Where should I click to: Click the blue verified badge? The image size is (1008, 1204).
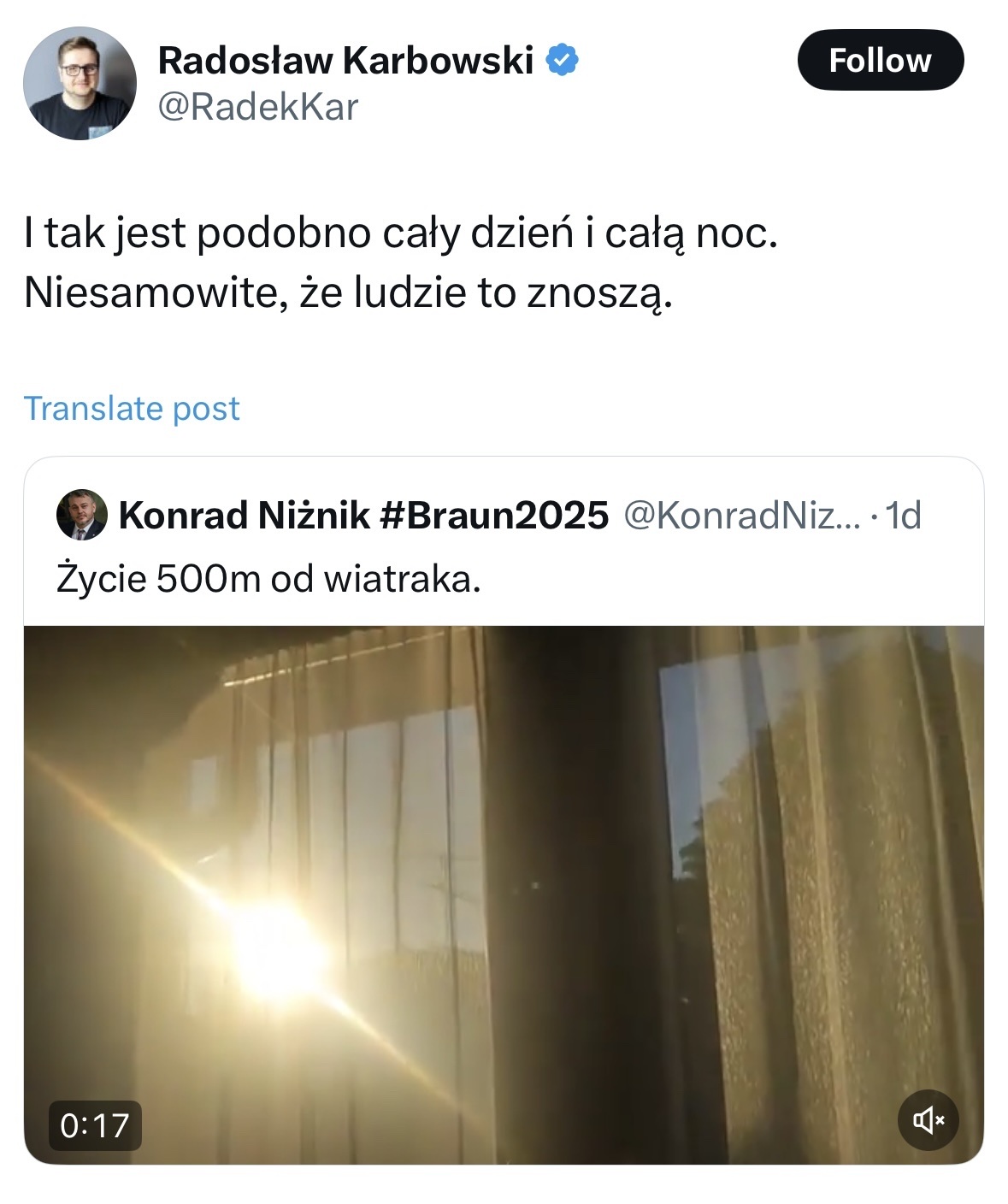coord(562,60)
